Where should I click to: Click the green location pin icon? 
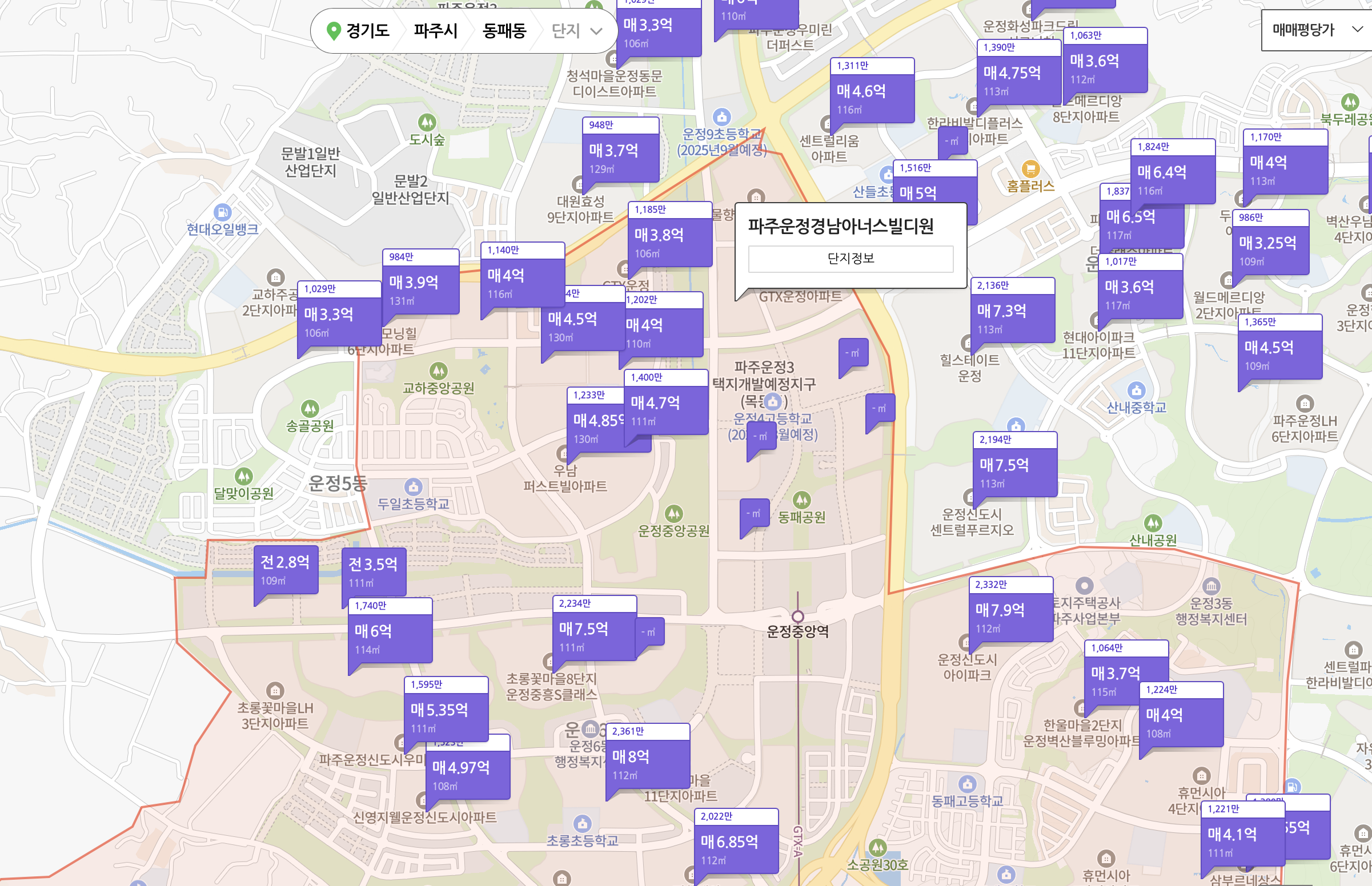click(x=333, y=30)
